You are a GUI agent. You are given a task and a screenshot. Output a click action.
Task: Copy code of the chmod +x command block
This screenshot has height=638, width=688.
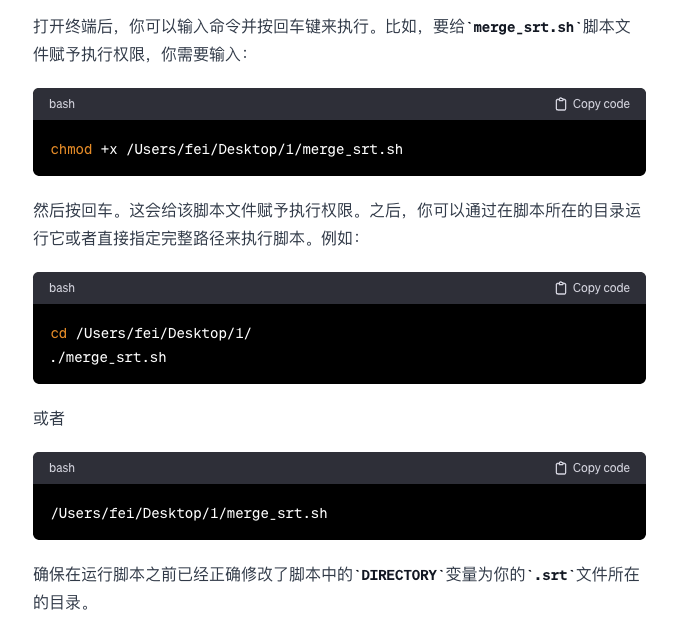pyautogui.click(x=592, y=104)
